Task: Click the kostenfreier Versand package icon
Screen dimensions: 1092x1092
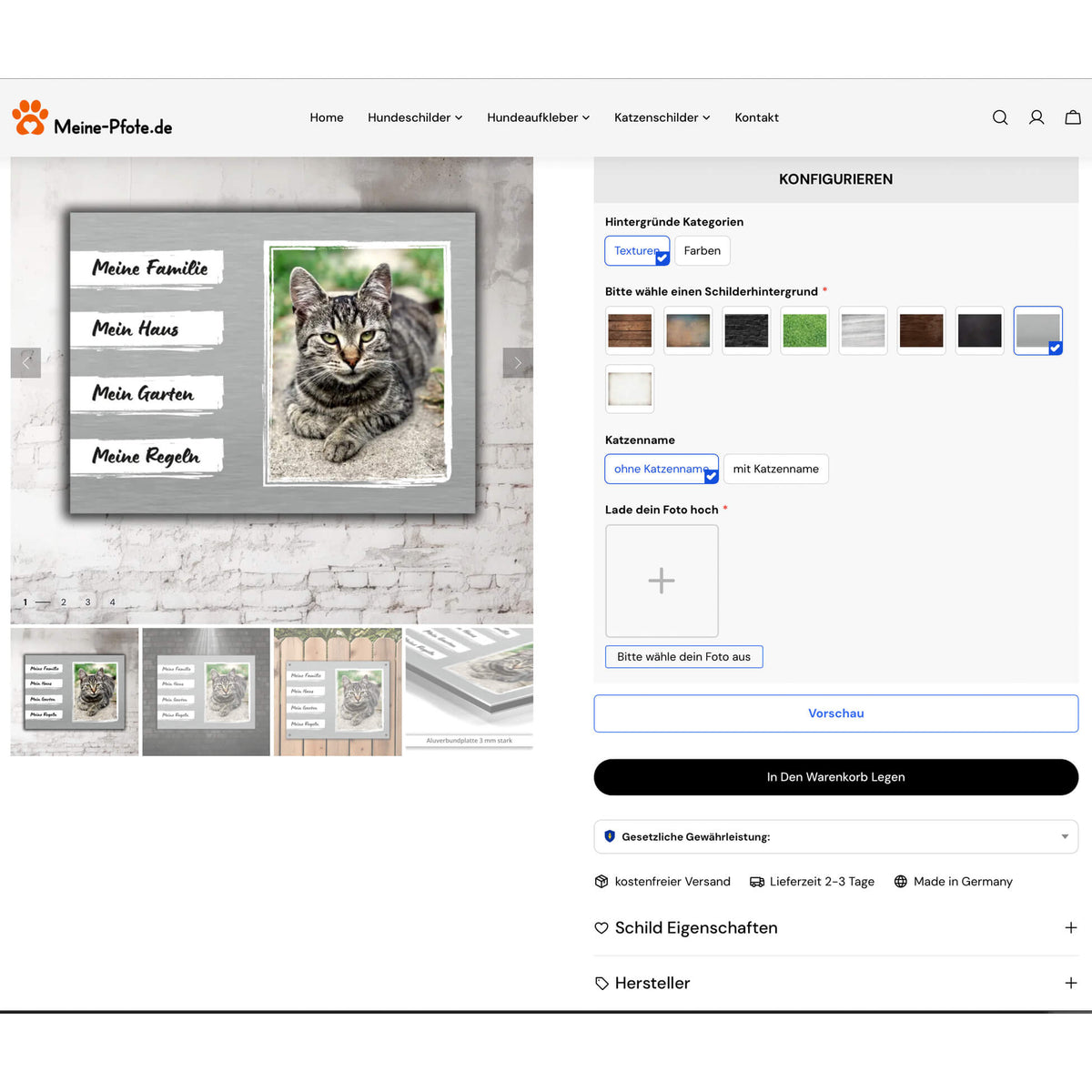Action: coord(602,881)
